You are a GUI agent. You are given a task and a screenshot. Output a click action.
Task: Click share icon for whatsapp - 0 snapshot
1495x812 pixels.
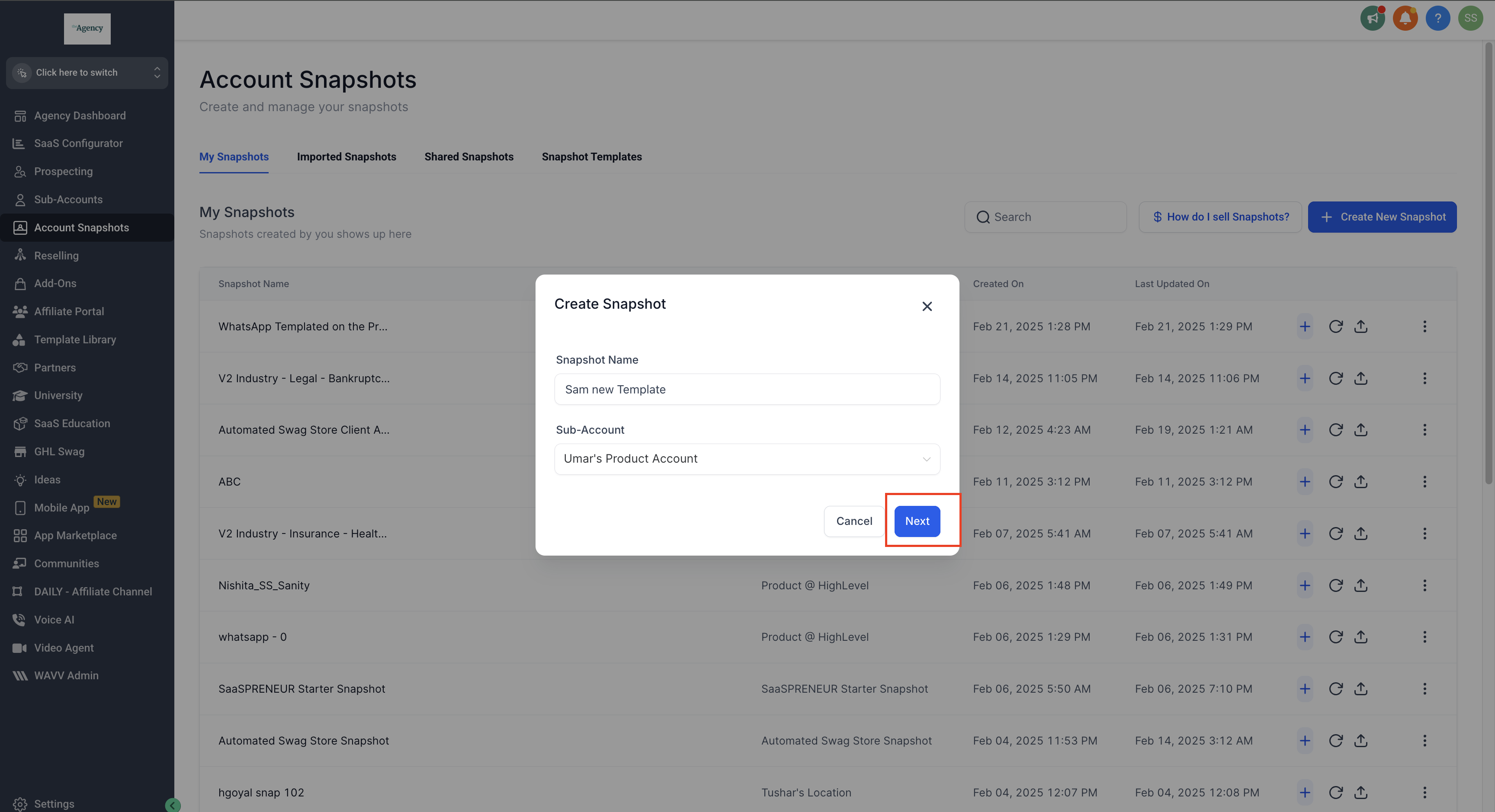[1361, 637]
